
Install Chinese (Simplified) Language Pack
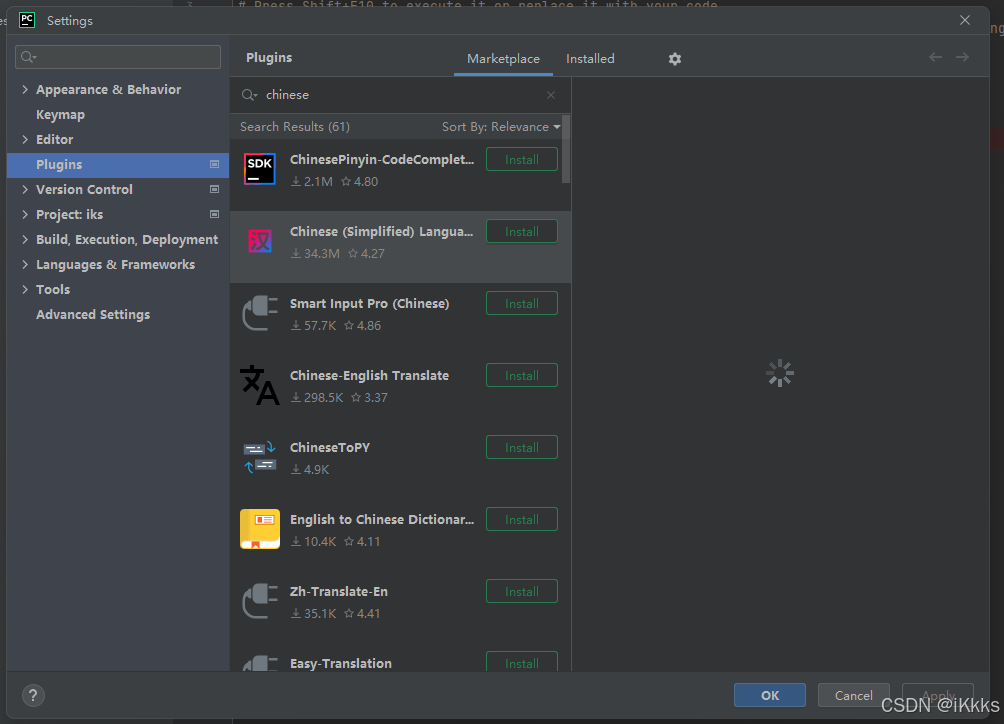click(522, 232)
